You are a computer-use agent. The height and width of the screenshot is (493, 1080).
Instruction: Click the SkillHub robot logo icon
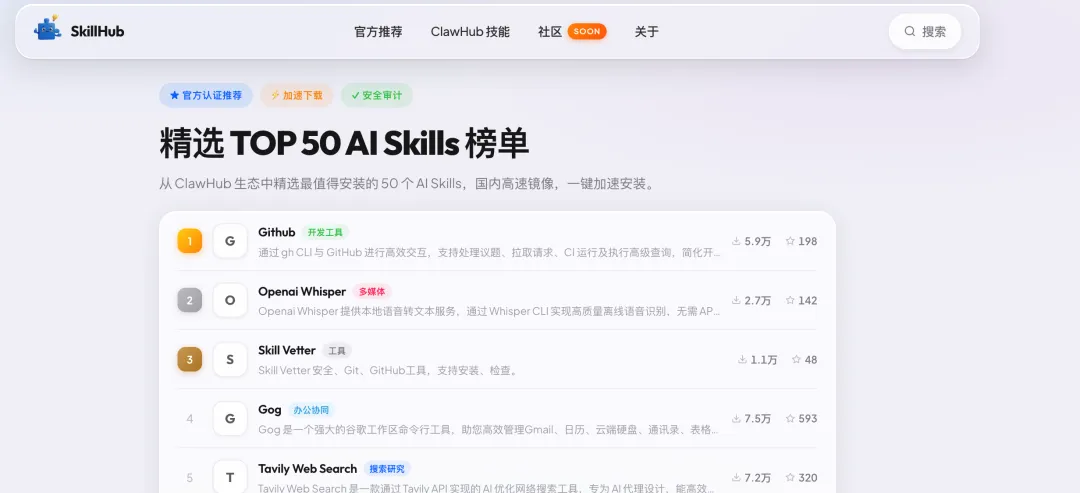48,29
